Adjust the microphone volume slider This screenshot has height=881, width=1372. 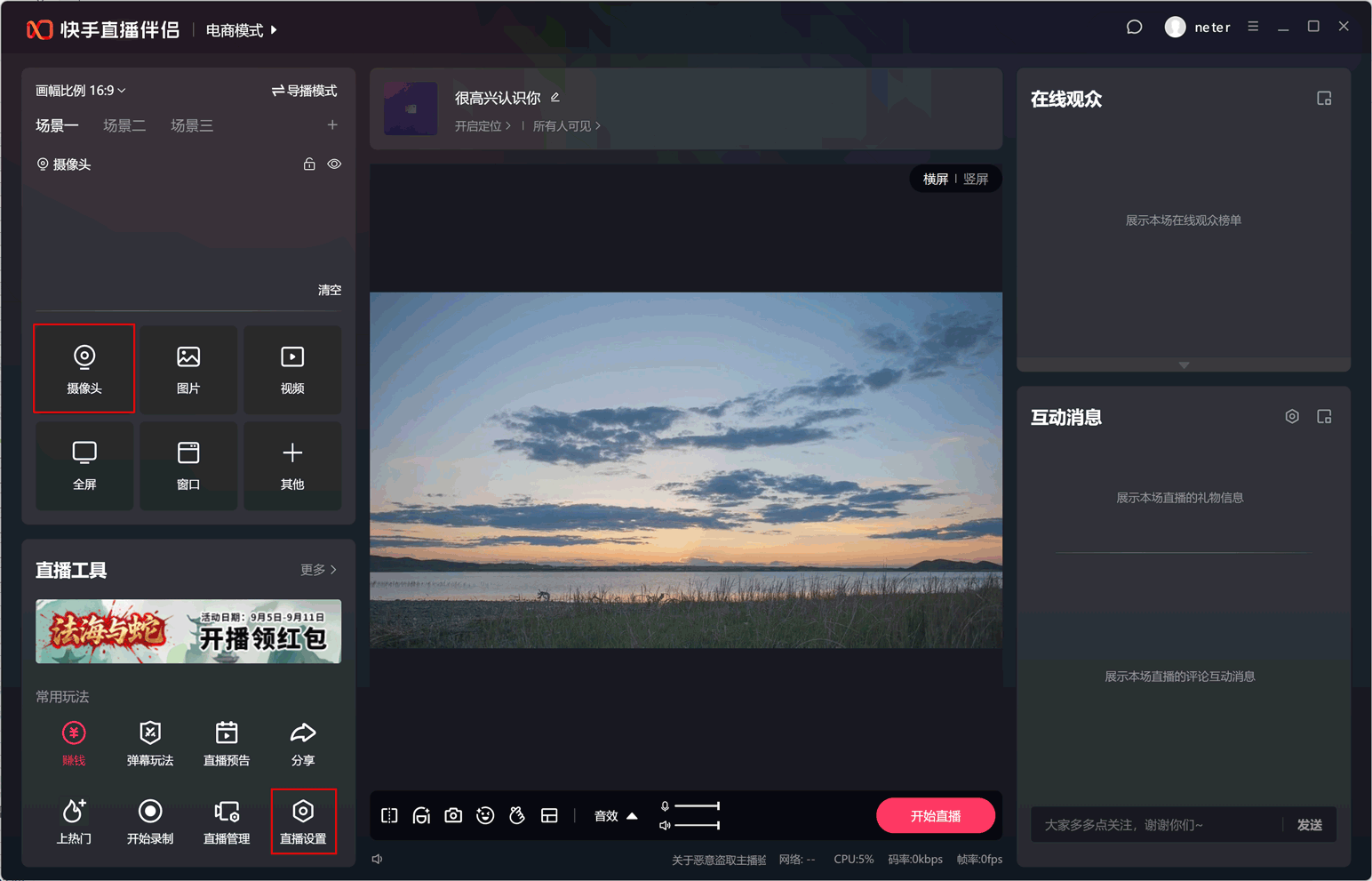pyautogui.click(x=697, y=806)
